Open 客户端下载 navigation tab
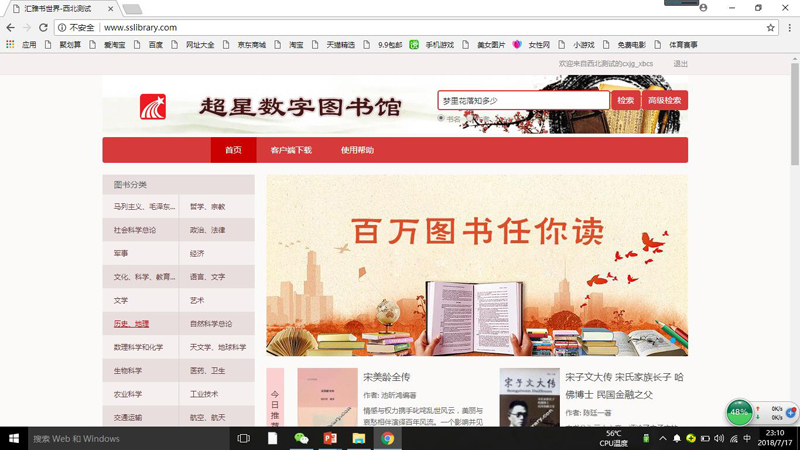This screenshot has height=450, width=800. click(x=291, y=150)
